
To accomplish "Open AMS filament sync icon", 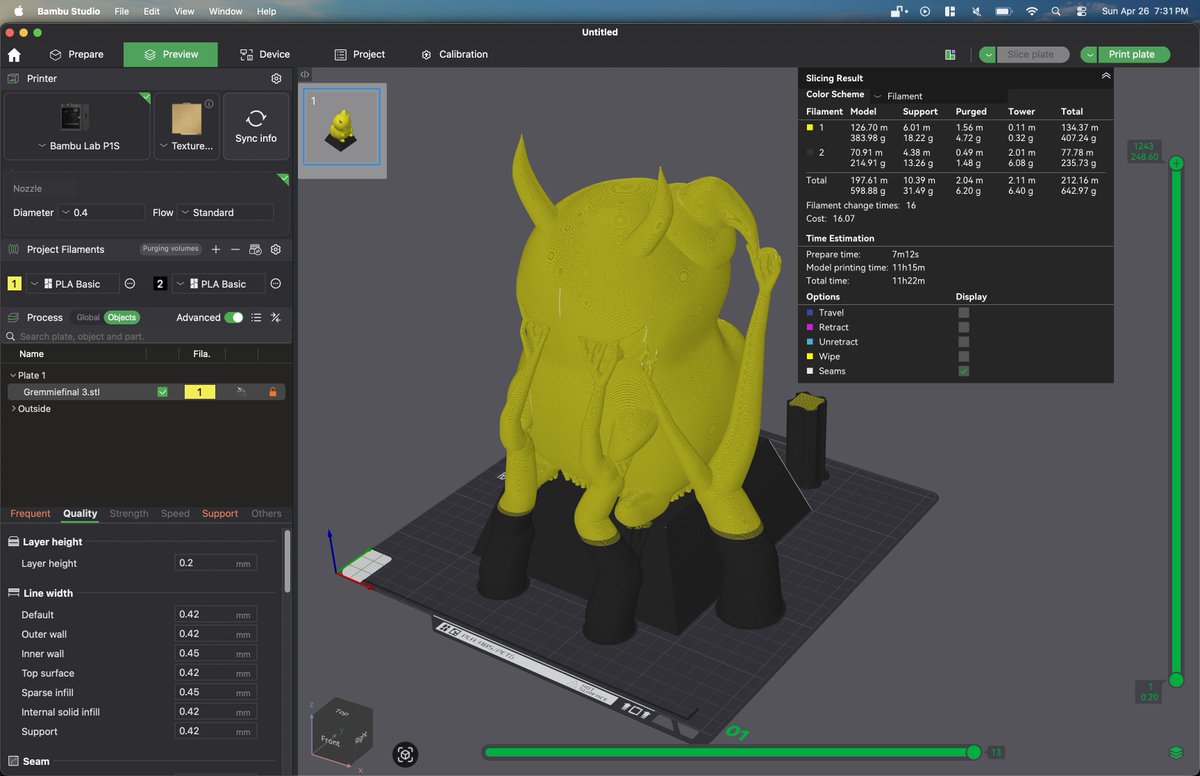I will click(x=255, y=249).
